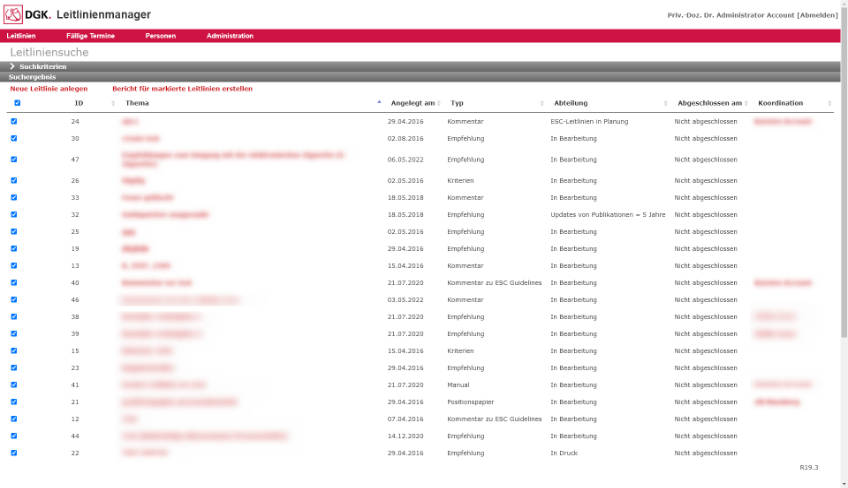
Task: Click 'Positionspapier' type cell
Action: coord(471,402)
